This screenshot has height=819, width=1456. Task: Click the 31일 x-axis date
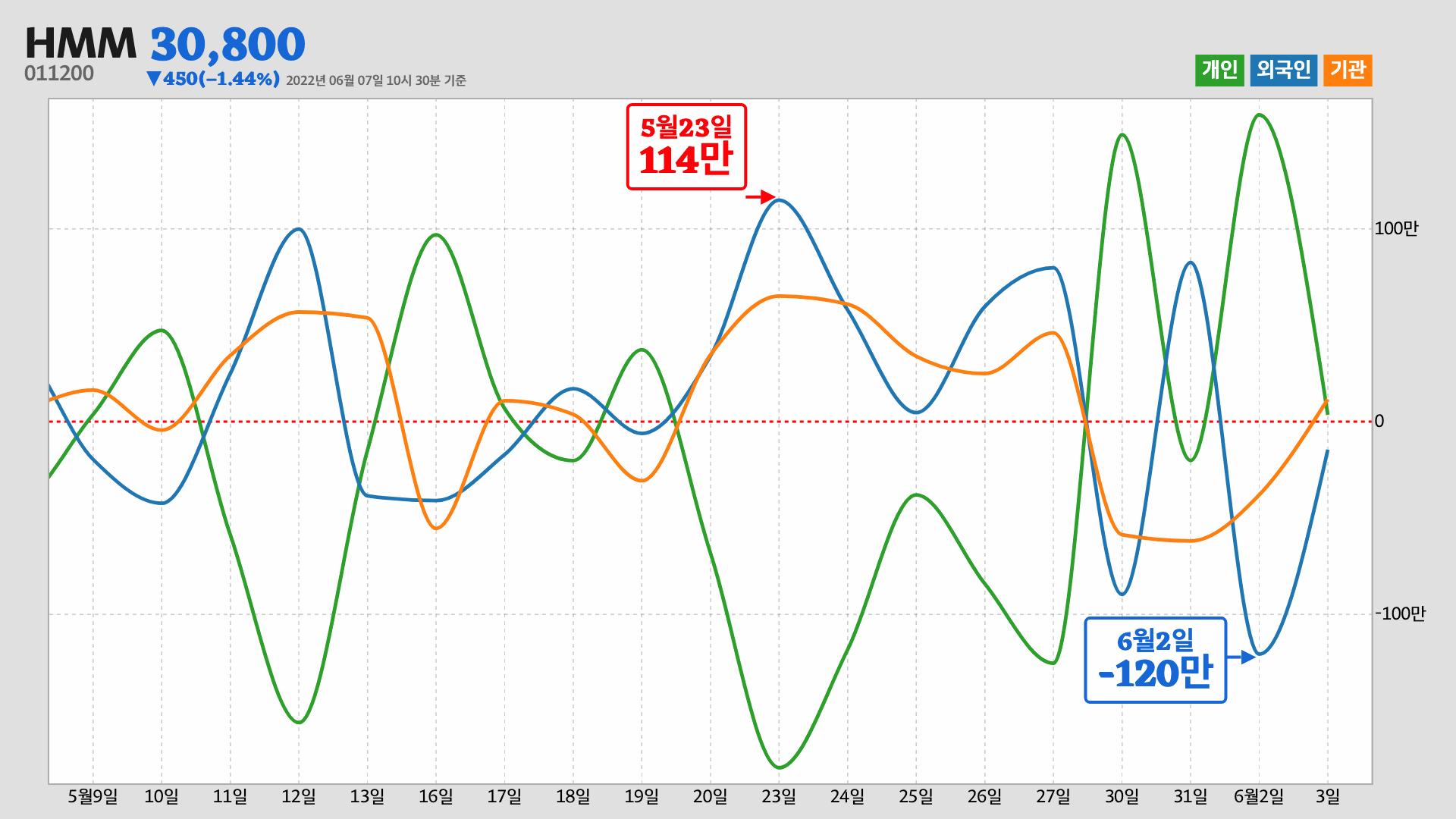point(1191,796)
